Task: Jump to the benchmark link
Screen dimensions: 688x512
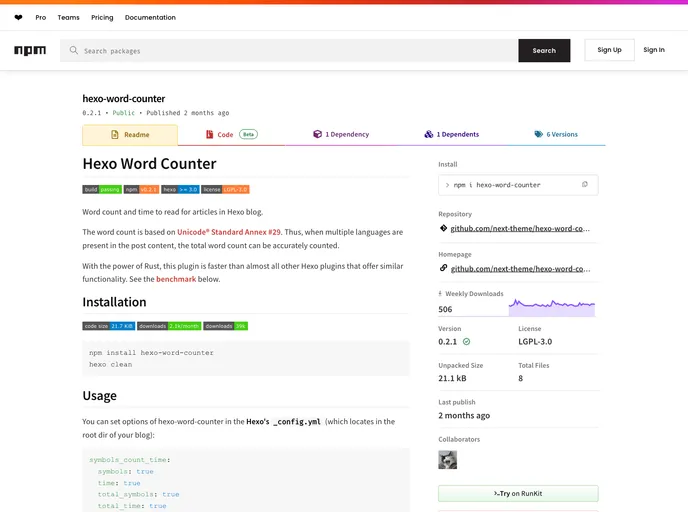Action: point(176,279)
